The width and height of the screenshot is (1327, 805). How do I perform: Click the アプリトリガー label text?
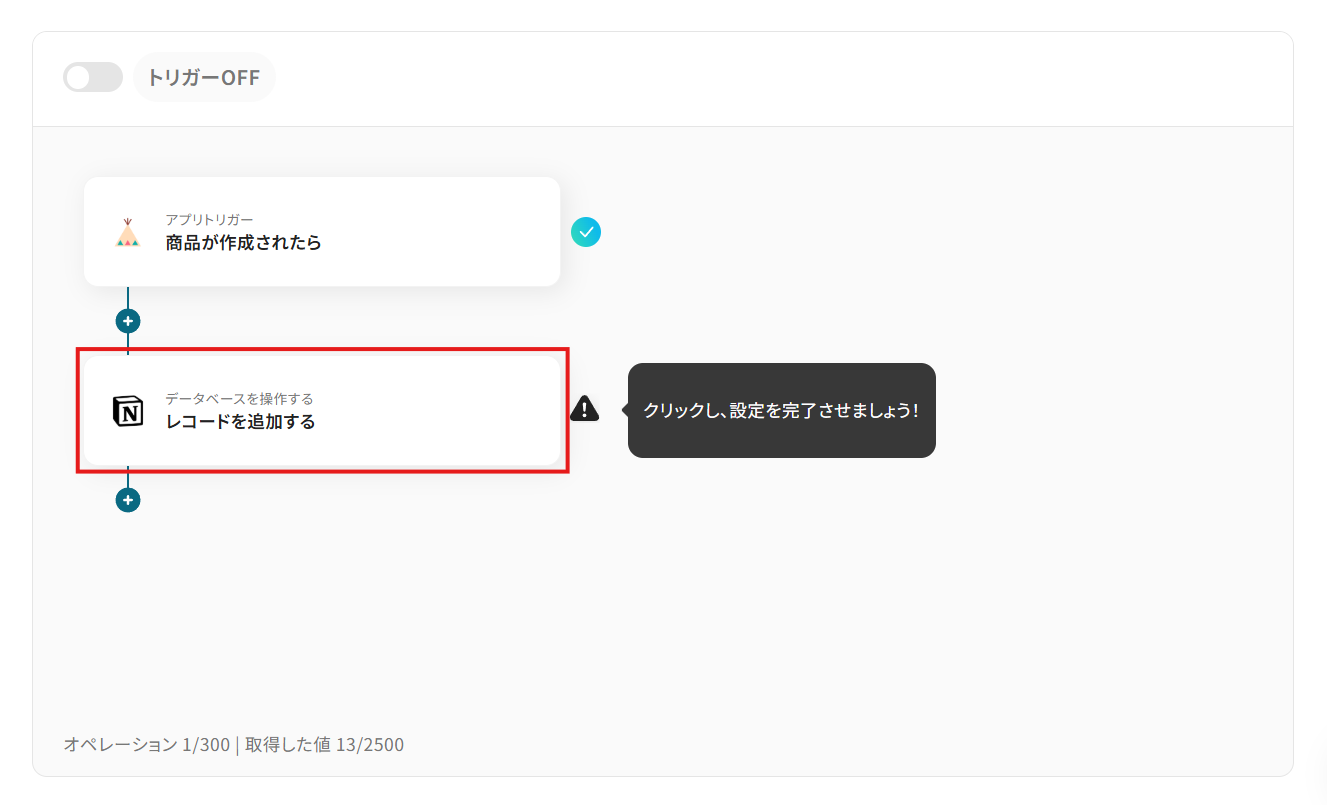(x=209, y=219)
